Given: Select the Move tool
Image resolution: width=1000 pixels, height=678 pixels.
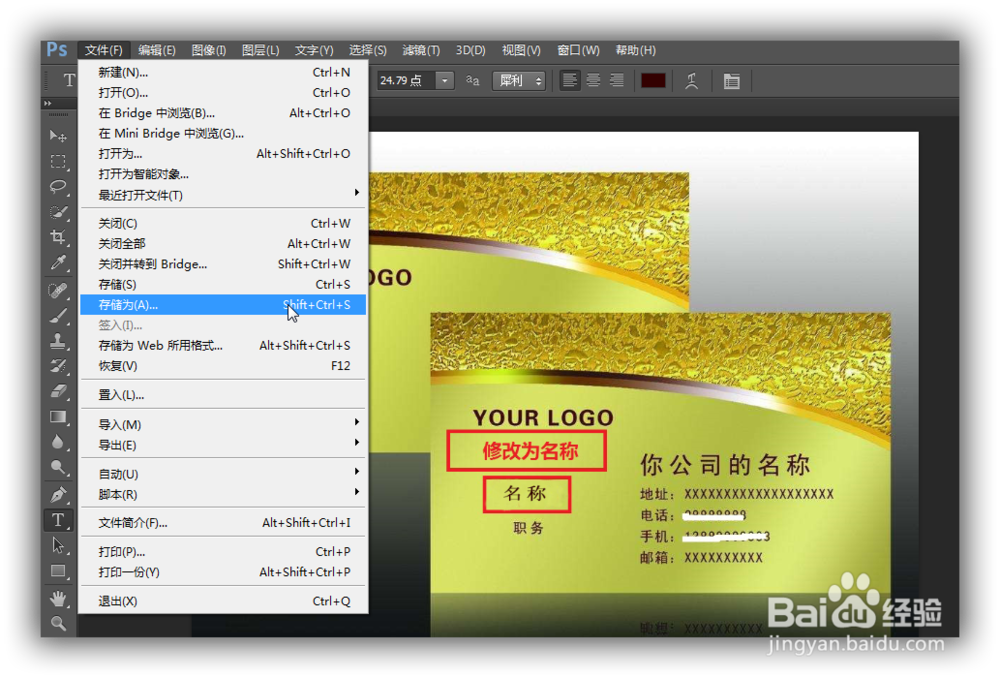Looking at the screenshot, I should point(58,136).
